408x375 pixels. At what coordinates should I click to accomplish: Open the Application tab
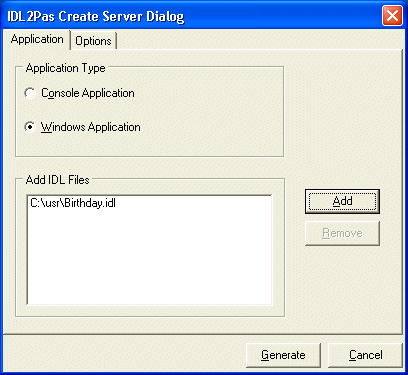tap(37, 39)
